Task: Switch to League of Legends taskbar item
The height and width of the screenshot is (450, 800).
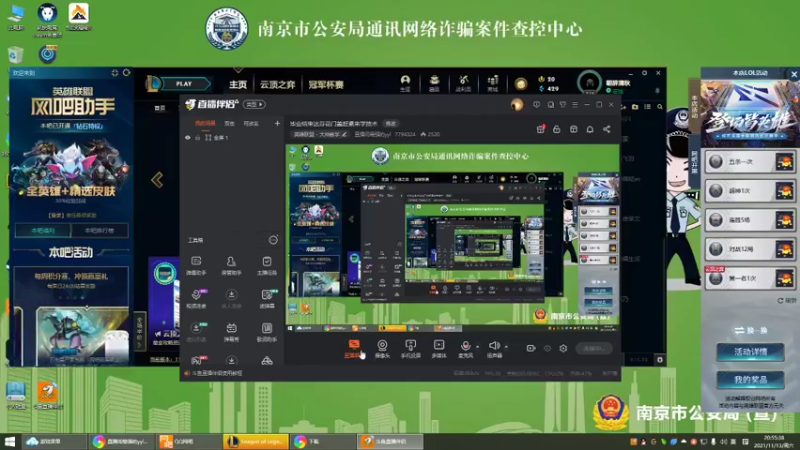Action: tap(256, 441)
